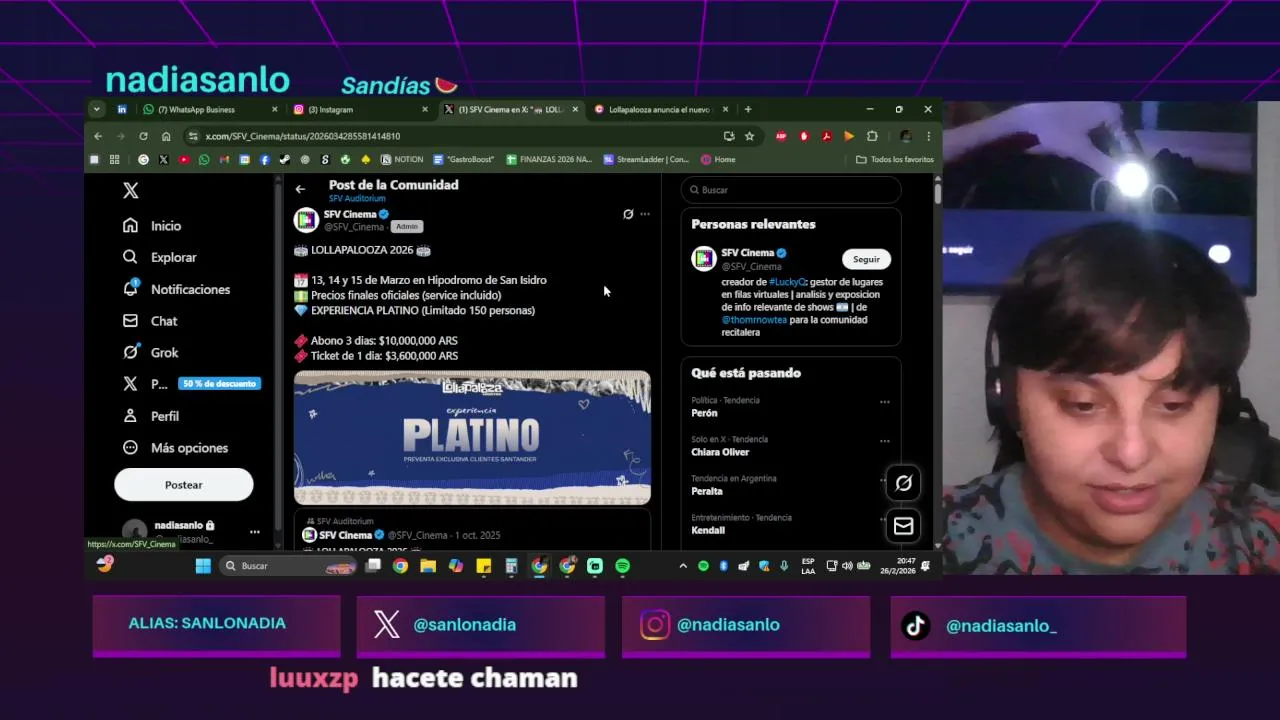Open the NOTION bookmark
1280x720 pixels.
[x=402, y=159]
